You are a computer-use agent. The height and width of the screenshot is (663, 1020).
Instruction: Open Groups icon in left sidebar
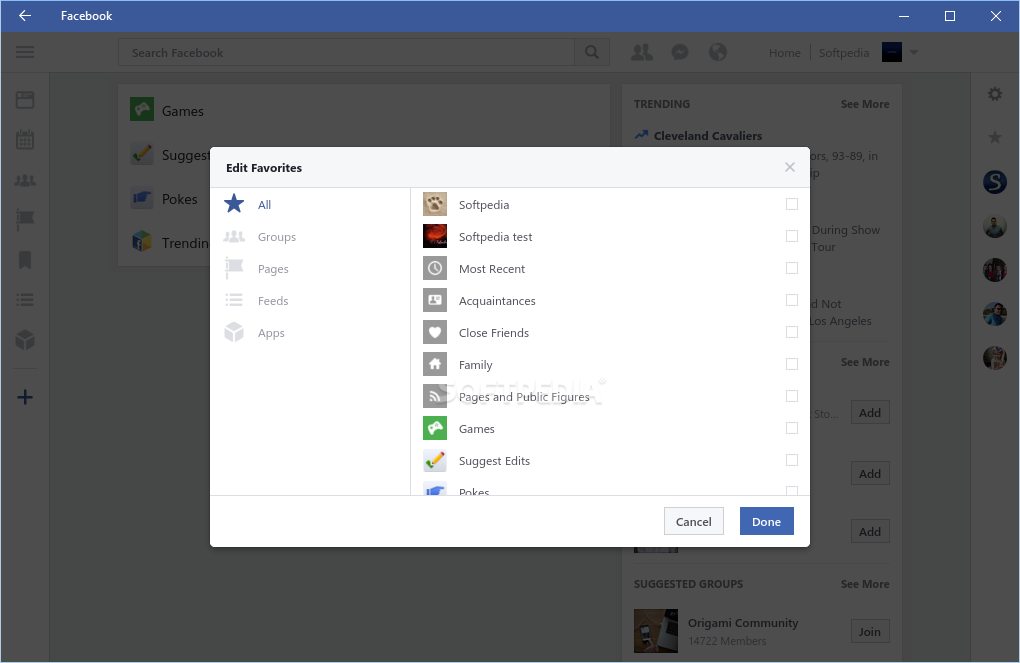25,180
